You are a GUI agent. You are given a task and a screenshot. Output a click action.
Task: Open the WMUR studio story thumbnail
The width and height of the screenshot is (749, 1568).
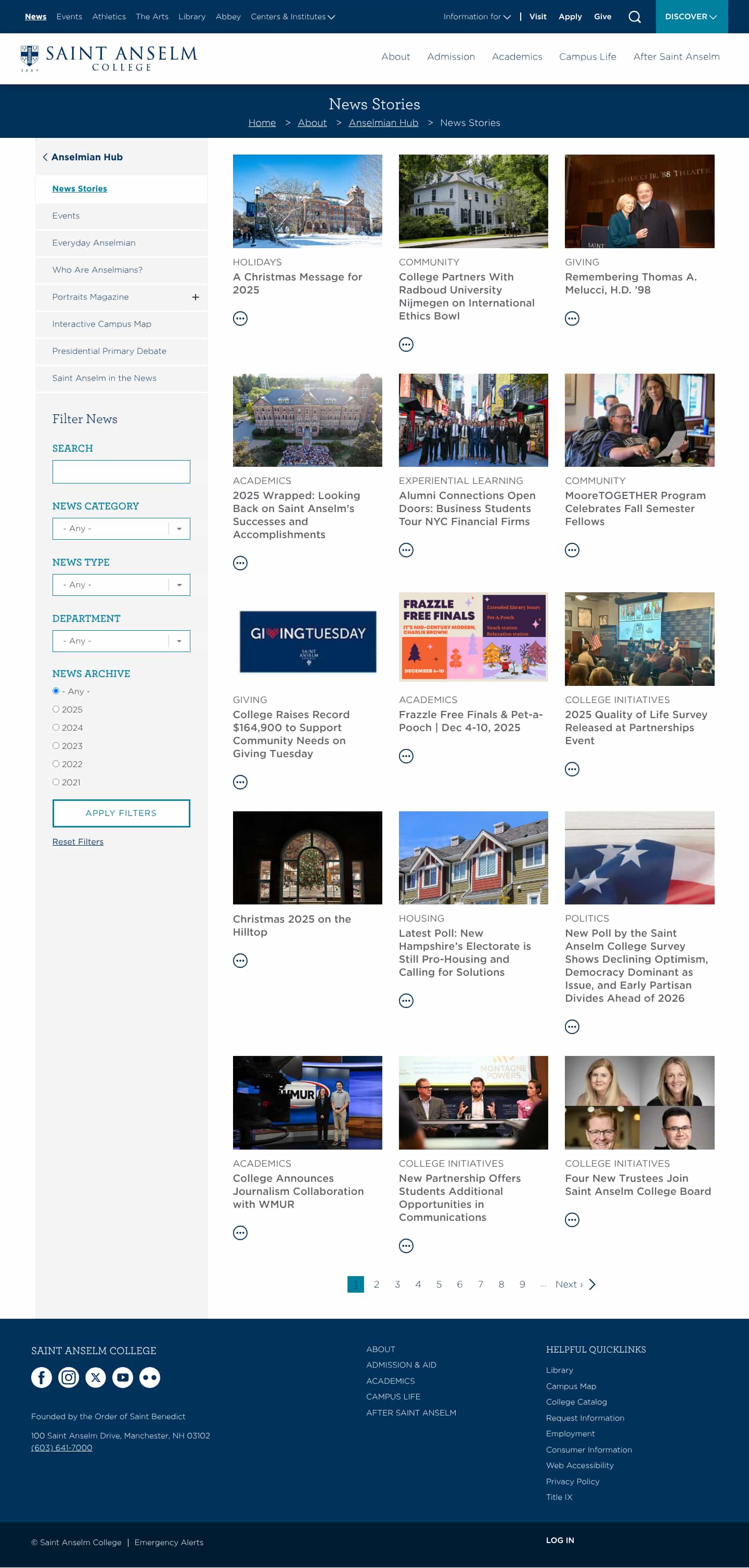(307, 1102)
